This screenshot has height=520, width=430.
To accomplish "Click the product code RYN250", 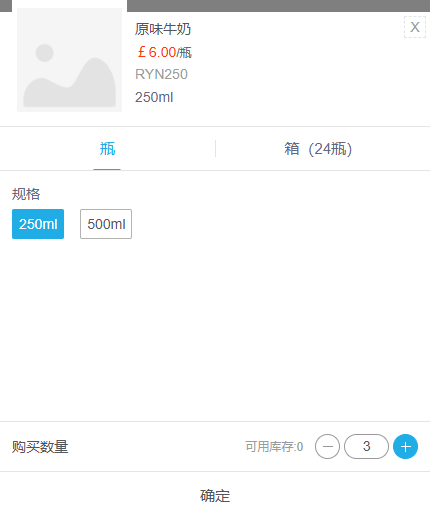I will tap(161, 74).
